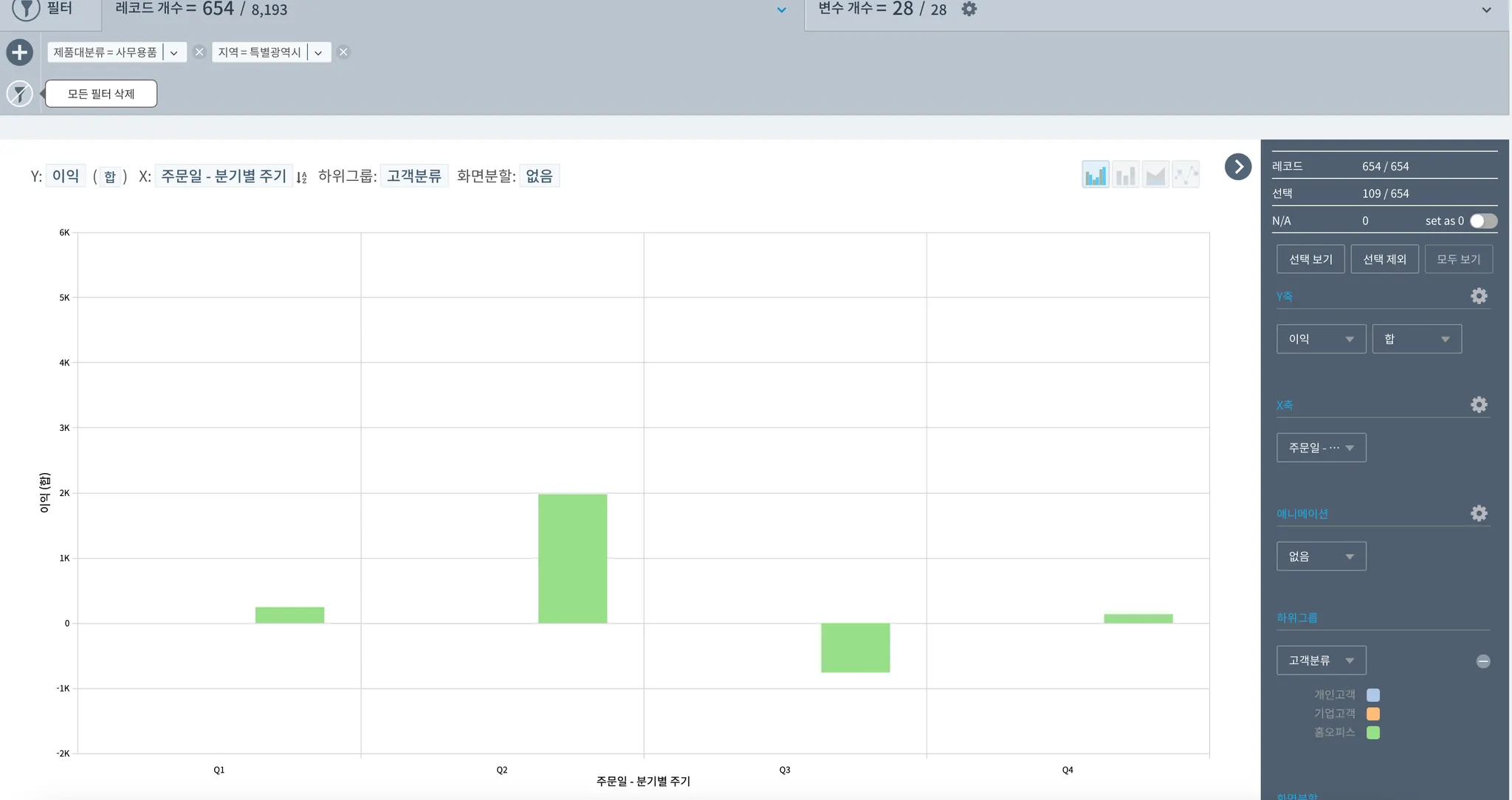The image size is (1512, 800).
Task: Click the plus icon to add a filter
Action: (20, 52)
